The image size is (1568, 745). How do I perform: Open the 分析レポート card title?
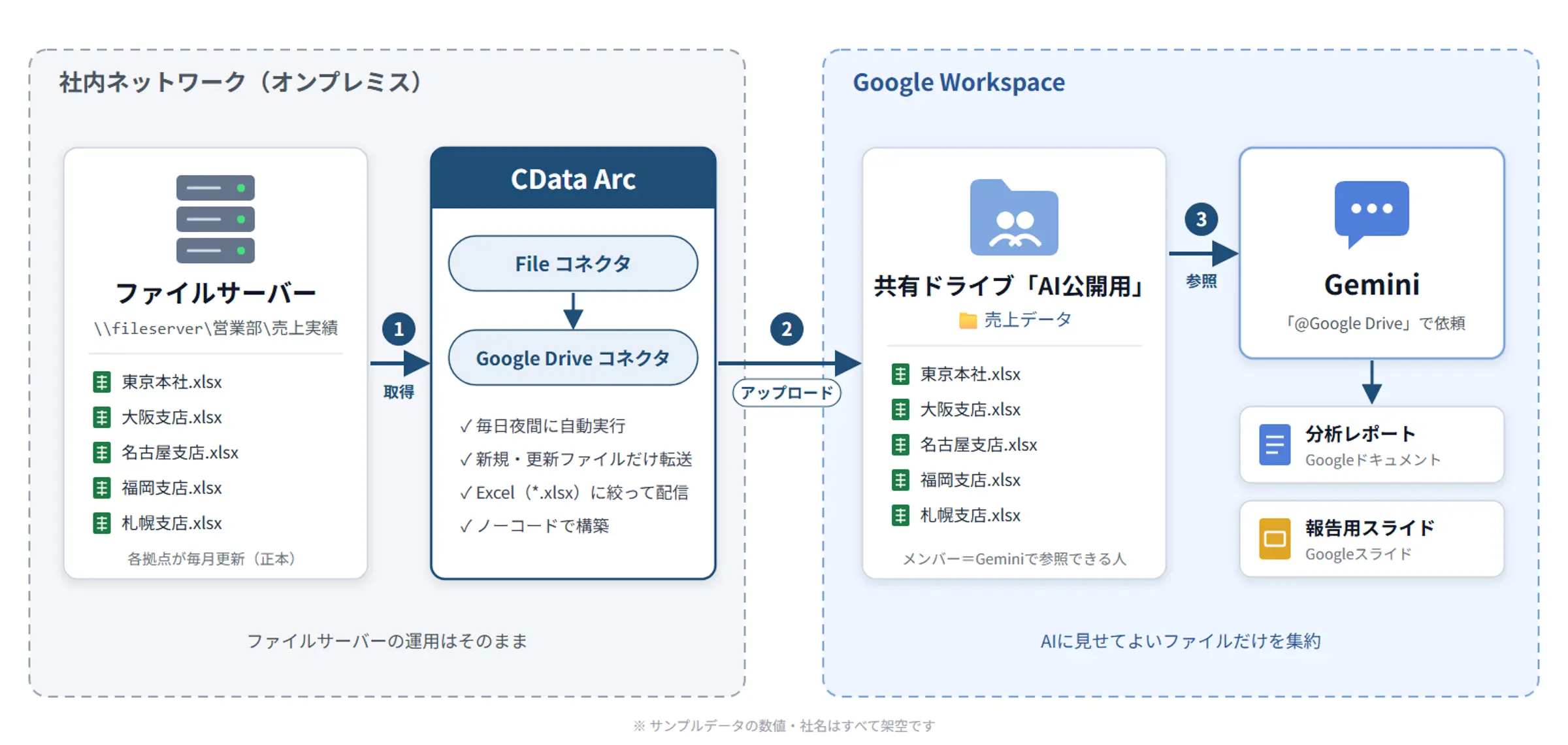(1360, 433)
